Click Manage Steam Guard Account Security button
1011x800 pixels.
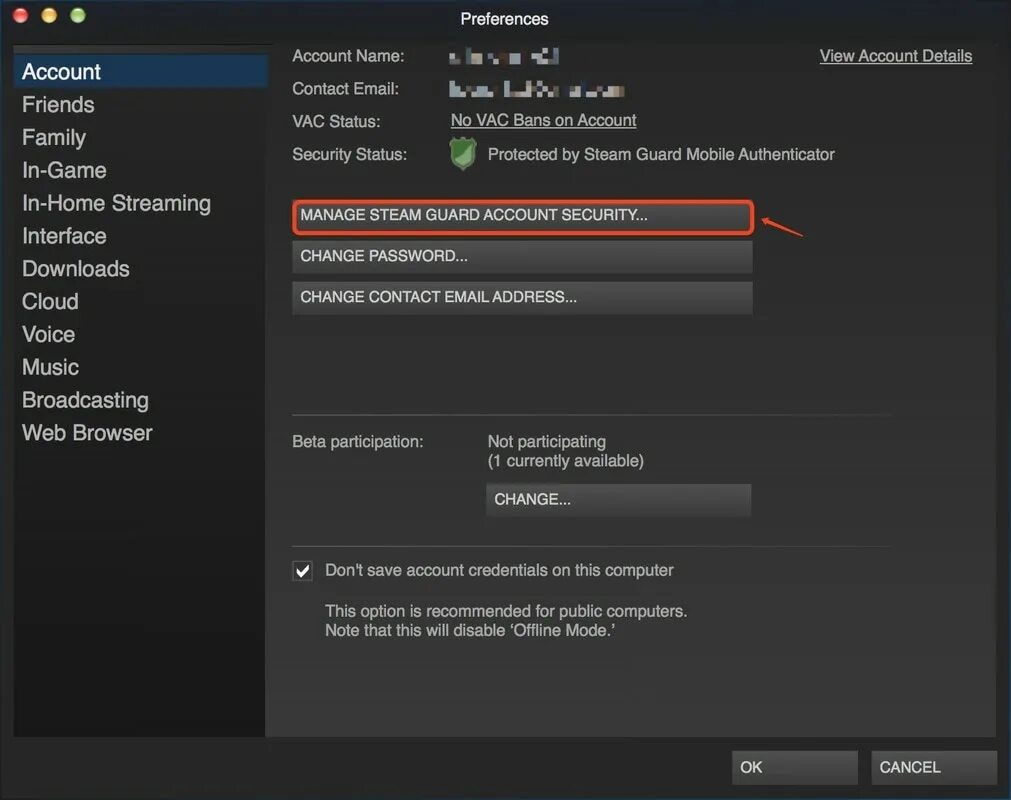522,216
